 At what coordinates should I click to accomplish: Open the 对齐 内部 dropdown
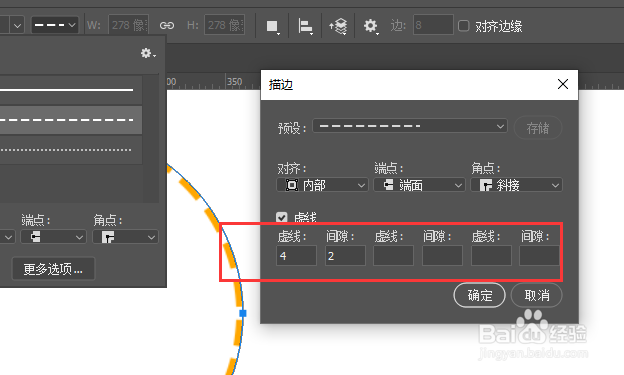coord(322,185)
